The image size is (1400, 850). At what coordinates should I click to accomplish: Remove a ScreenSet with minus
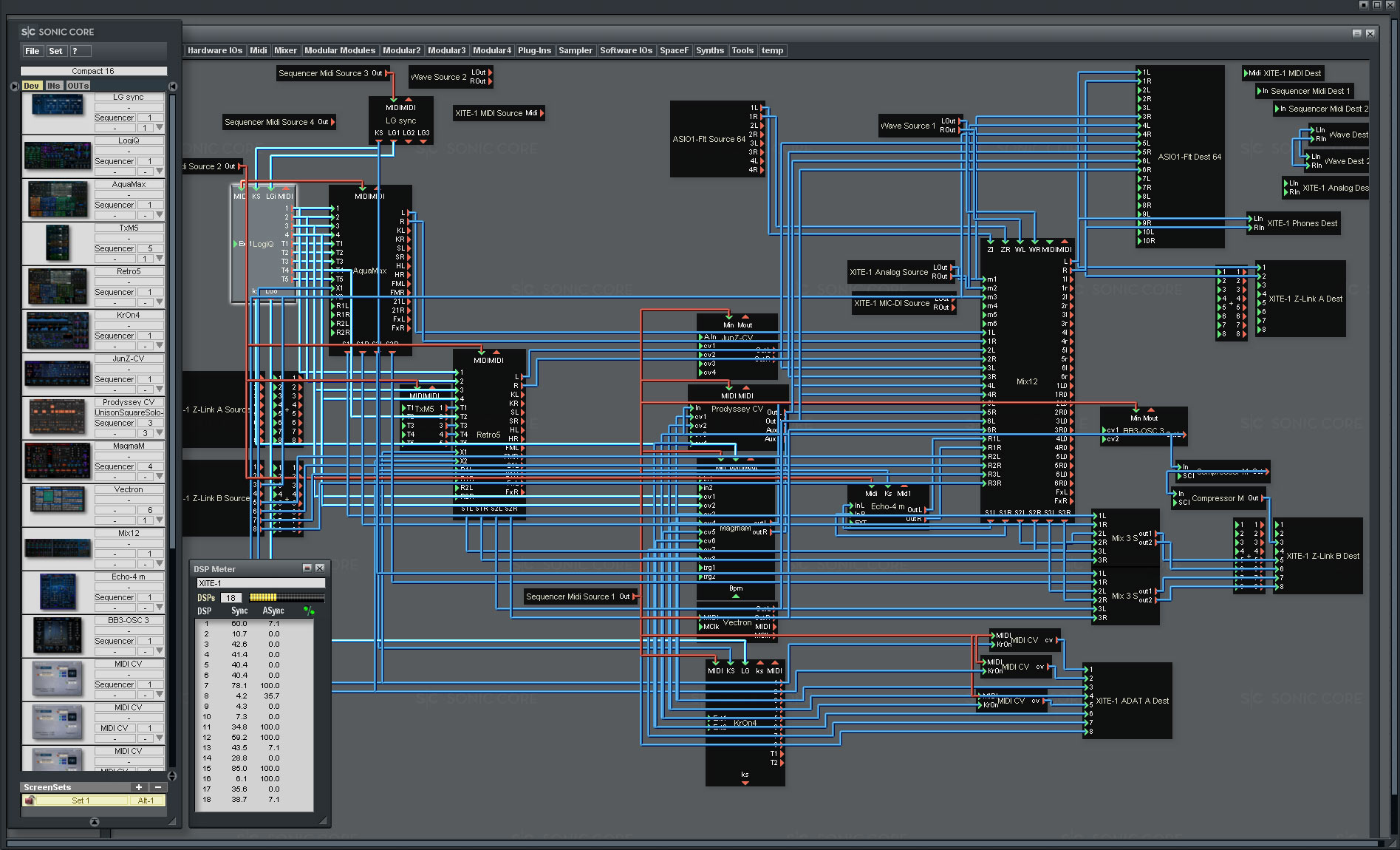click(x=157, y=787)
